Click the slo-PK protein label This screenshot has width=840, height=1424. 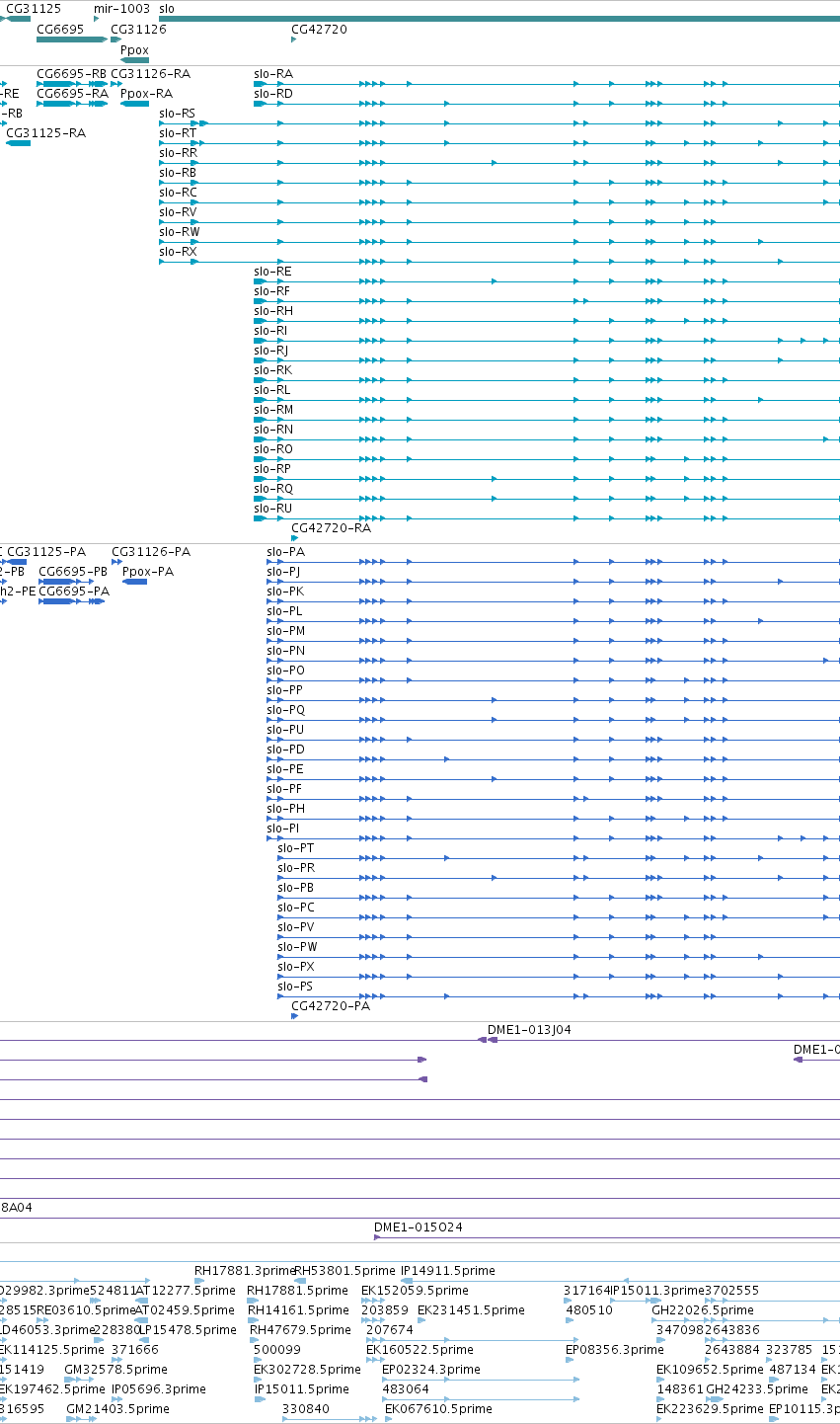pos(285,592)
